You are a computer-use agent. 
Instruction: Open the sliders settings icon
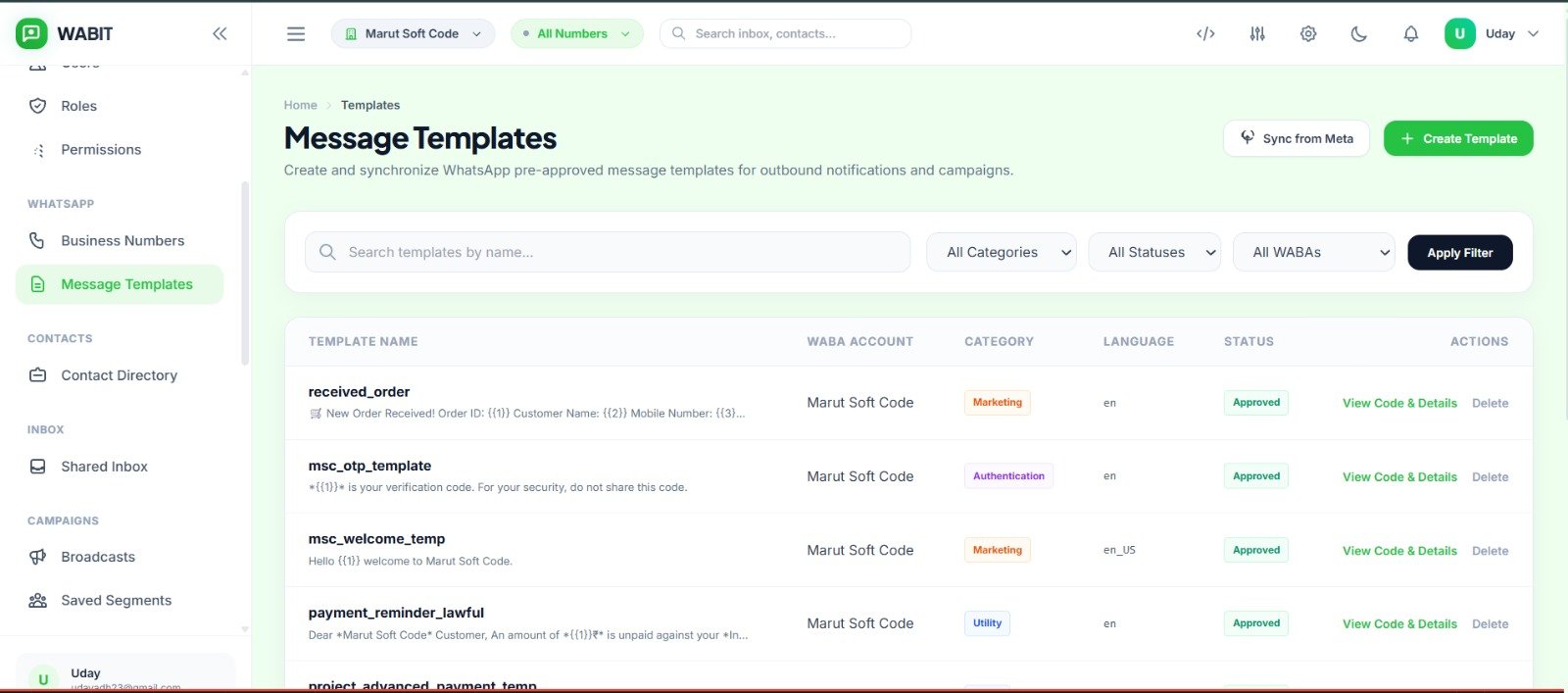point(1257,33)
